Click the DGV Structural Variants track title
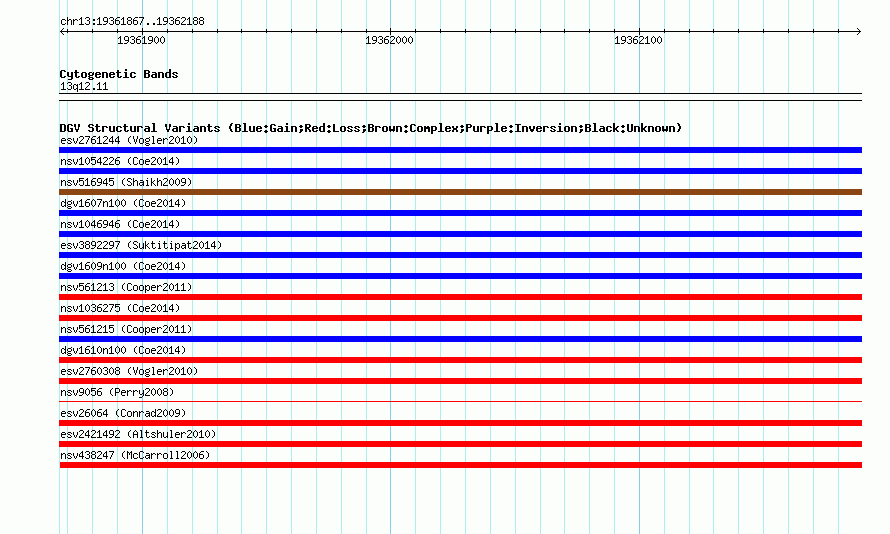This screenshot has width=890, height=534. (371, 128)
